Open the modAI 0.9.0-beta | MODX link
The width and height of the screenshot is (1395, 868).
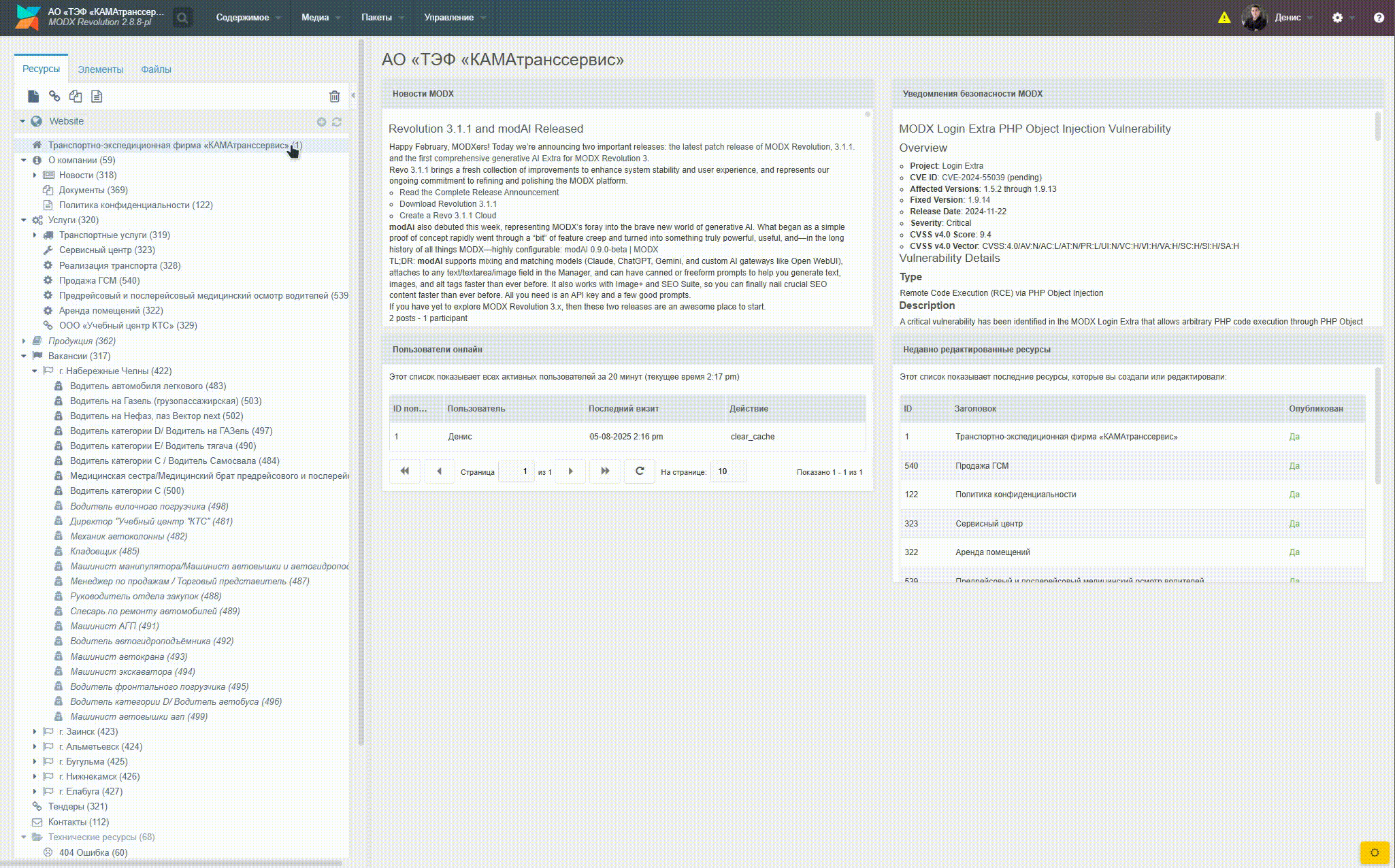(611, 250)
